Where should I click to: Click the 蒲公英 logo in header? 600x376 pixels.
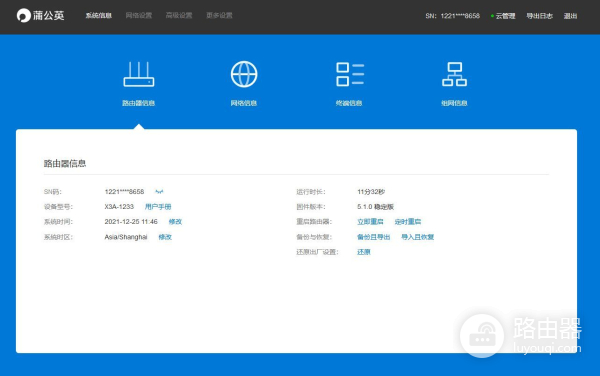click(x=40, y=15)
